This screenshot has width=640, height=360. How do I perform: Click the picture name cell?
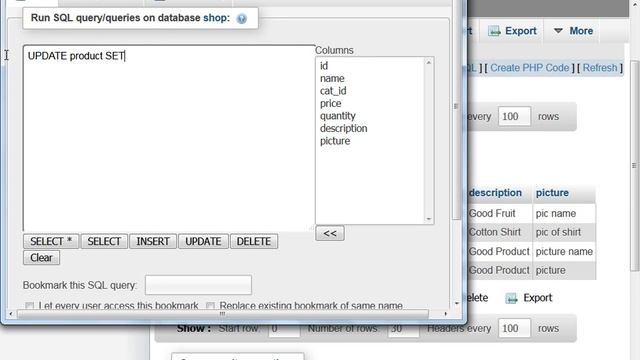coord(564,251)
